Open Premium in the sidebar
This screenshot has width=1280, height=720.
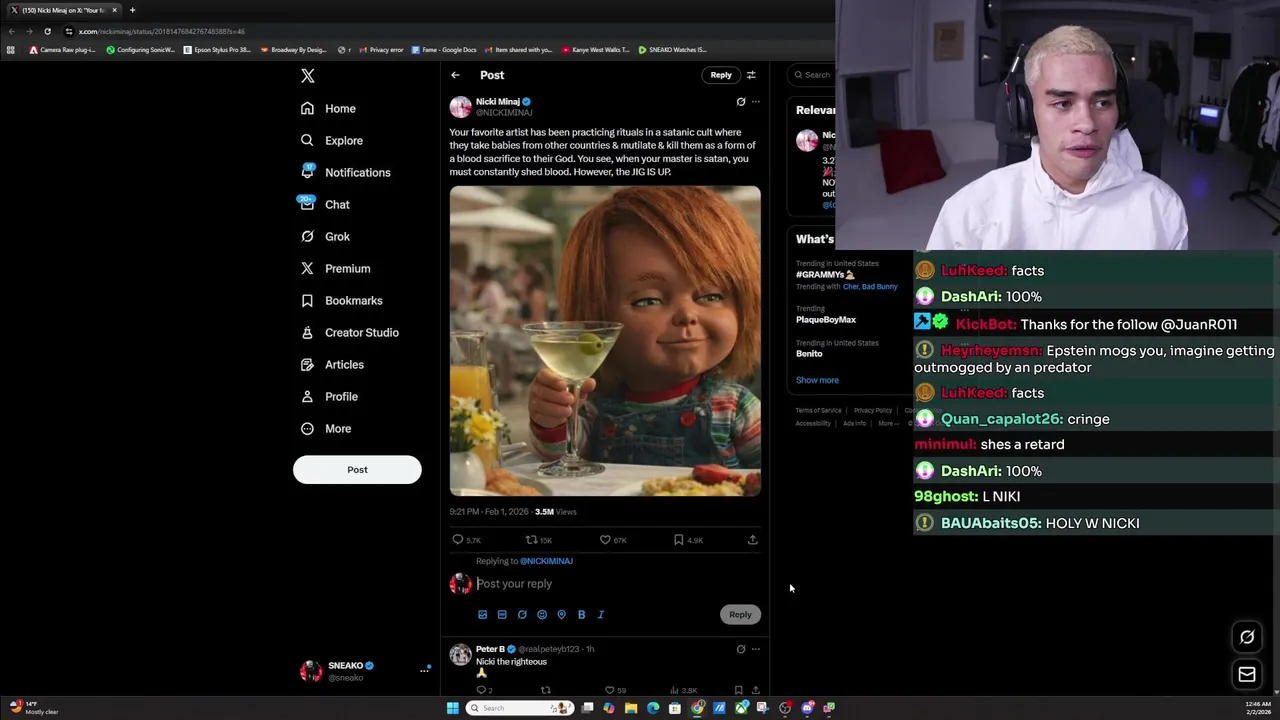pos(336,268)
